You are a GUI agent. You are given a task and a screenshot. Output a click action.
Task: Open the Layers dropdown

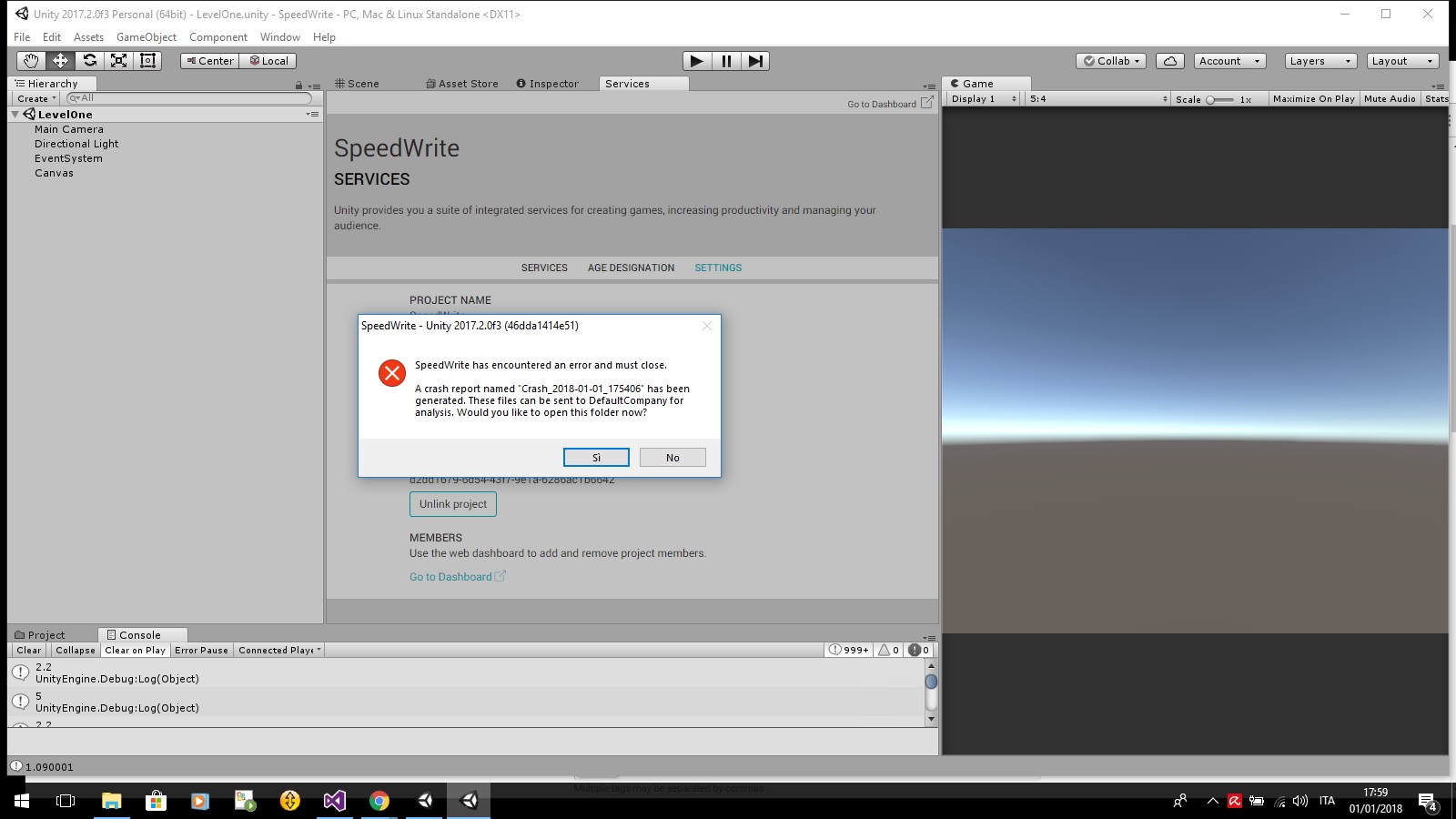(x=1318, y=60)
